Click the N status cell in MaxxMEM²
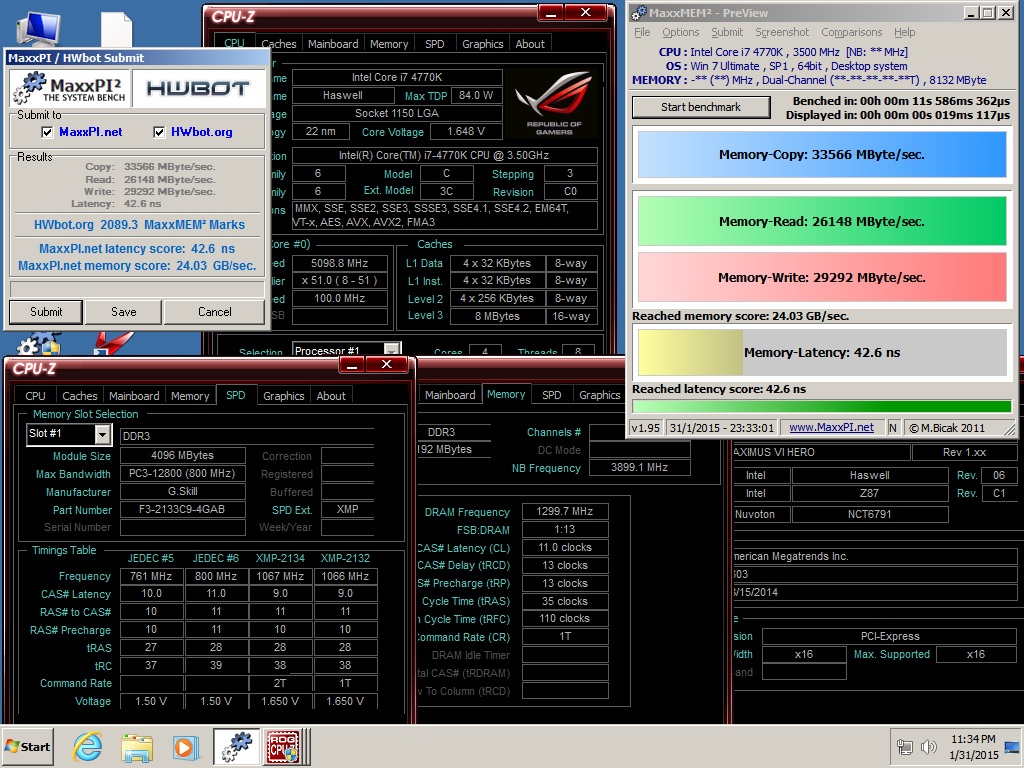This screenshot has width=1024, height=768. tap(893, 428)
